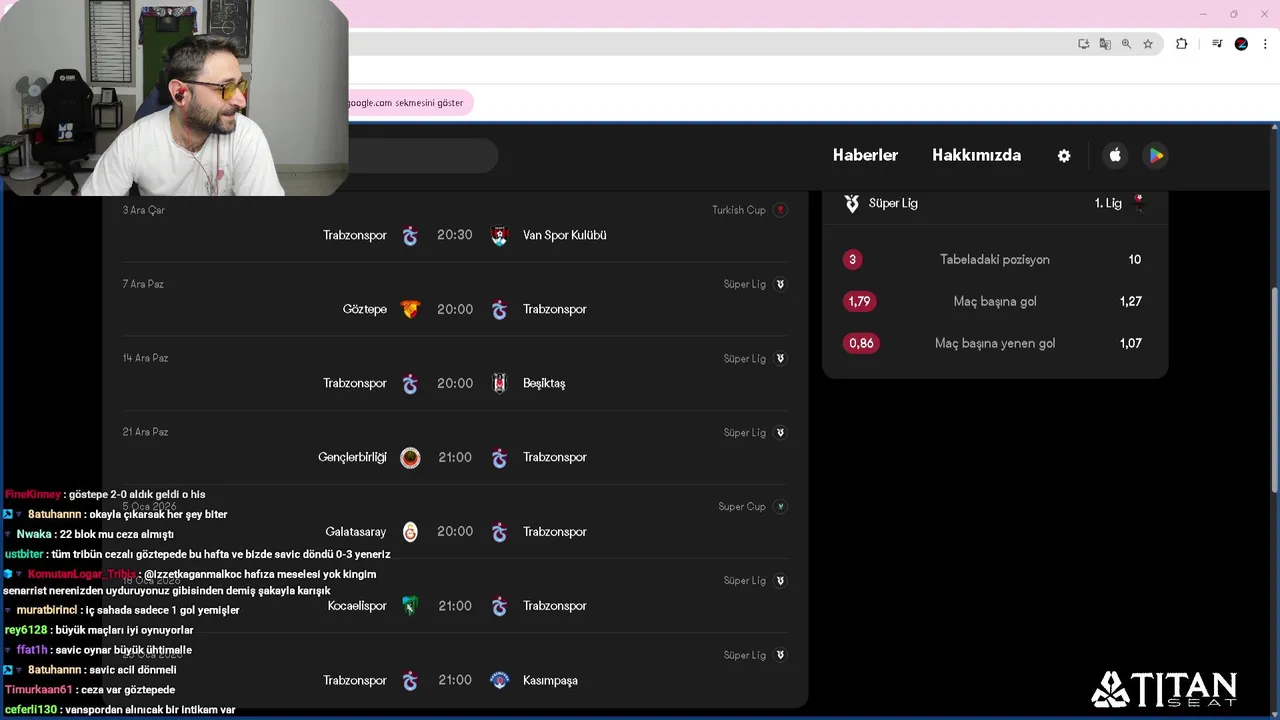Viewport: 1280px width, 720px height.
Task: Open the Galatasaray team link
Action: click(x=355, y=532)
